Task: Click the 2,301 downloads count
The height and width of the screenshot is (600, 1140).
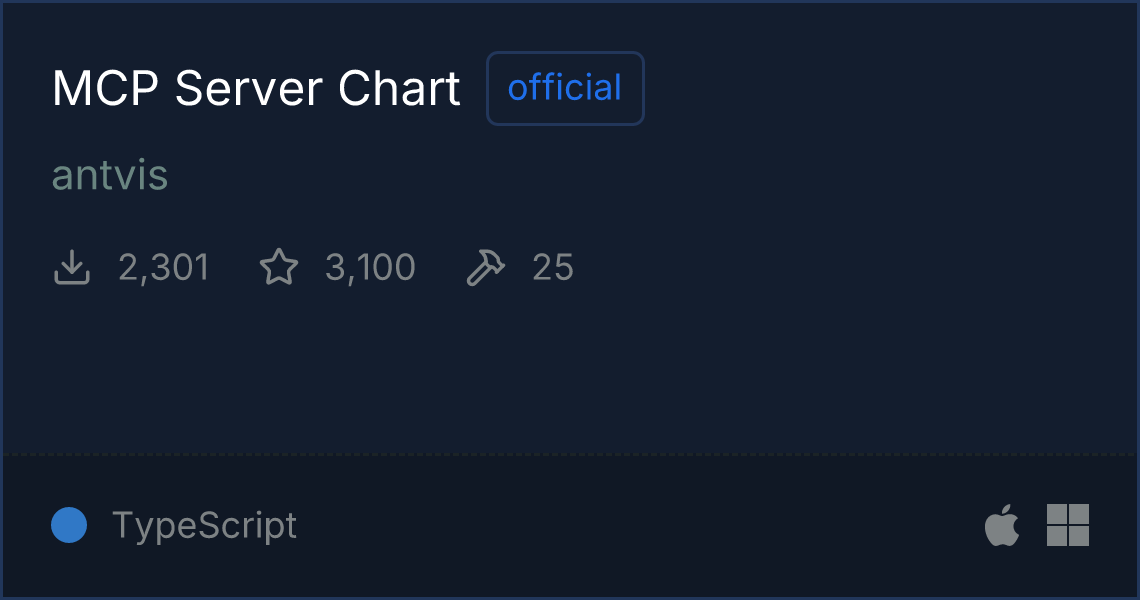Action: [163, 268]
